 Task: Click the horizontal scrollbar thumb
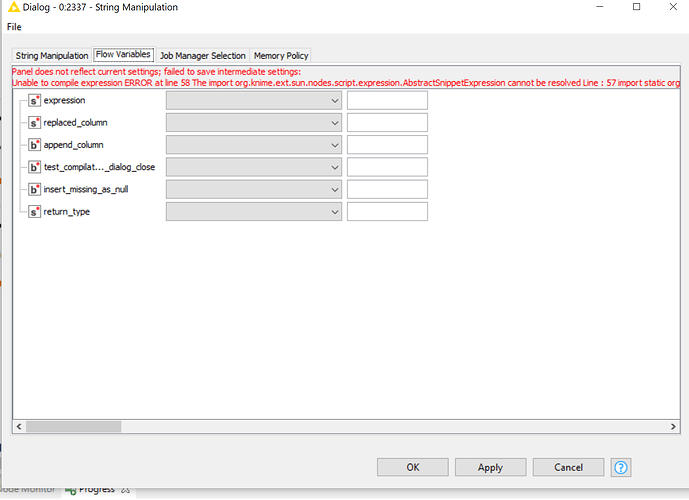73,427
